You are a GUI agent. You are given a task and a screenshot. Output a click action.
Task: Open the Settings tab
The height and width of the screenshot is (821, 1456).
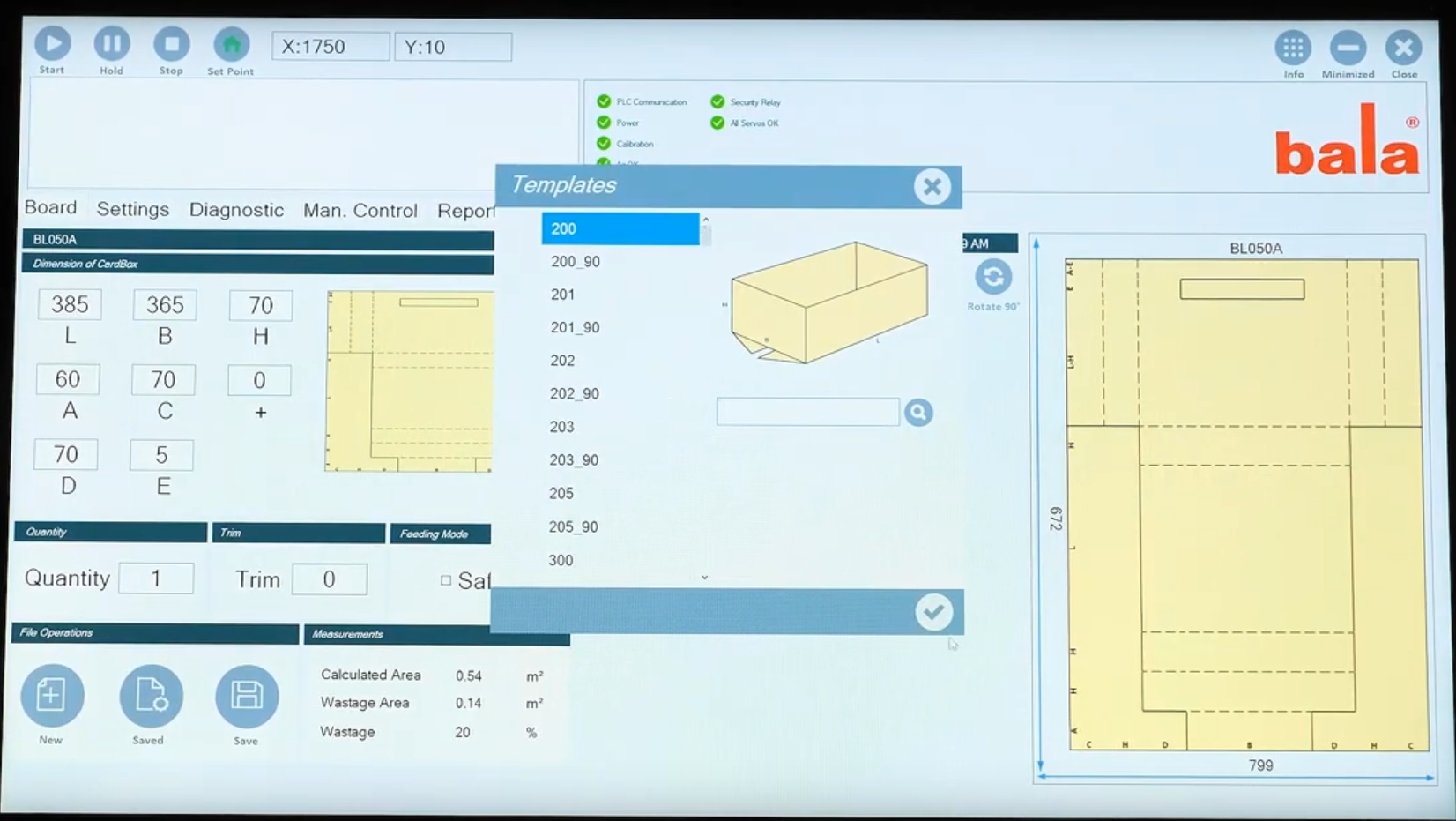point(132,209)
